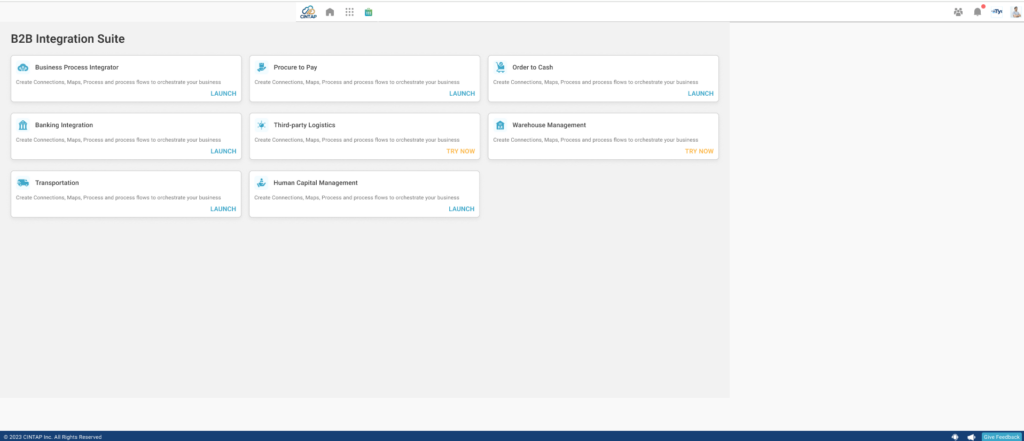Open the user groups icon
The height and width of the screenshot is (441, 1024).
[x=958, y=12]
